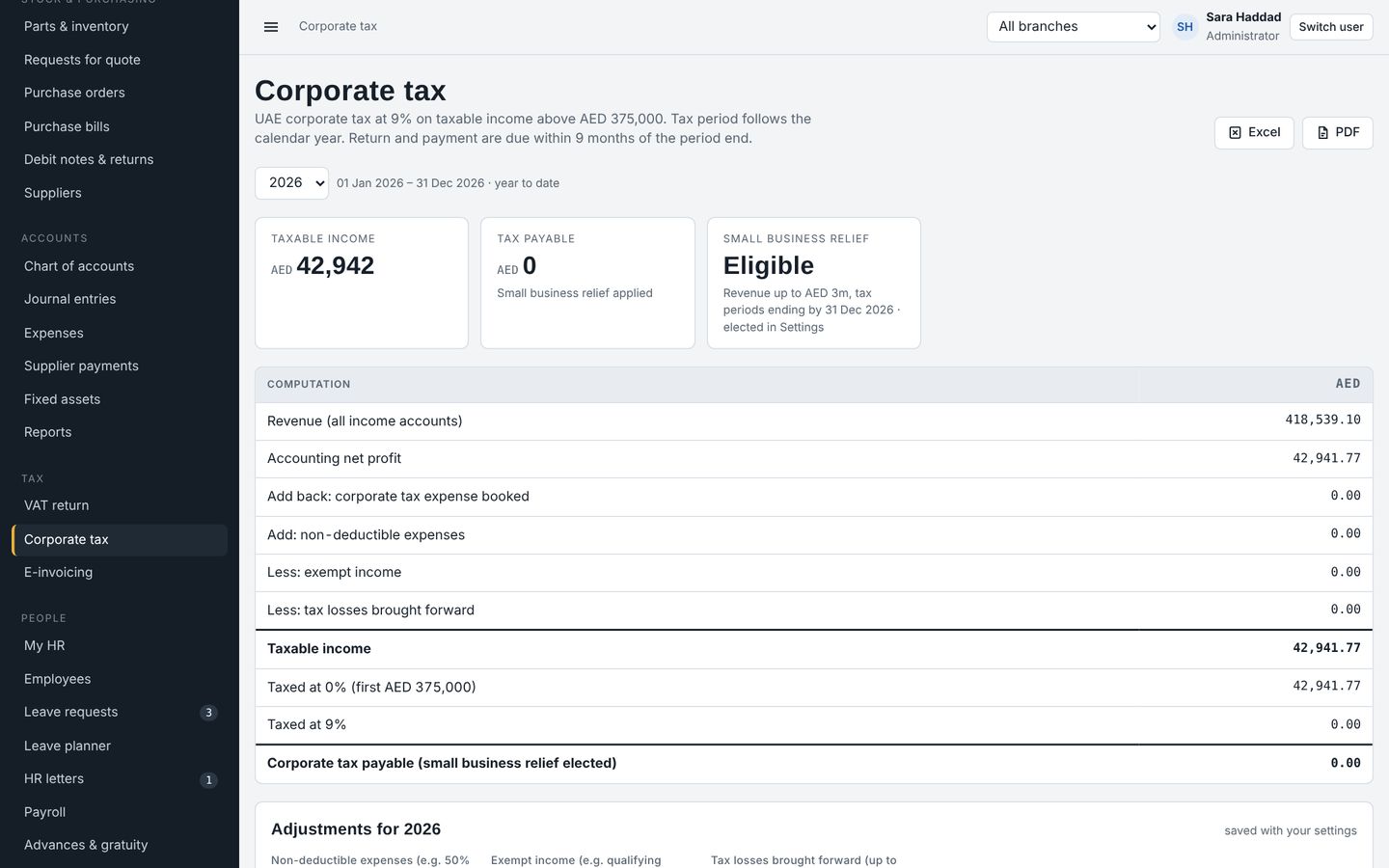Open the All branches dropdown
The width and height of the screenshot is (1389, 868).
coord(1073,27)
